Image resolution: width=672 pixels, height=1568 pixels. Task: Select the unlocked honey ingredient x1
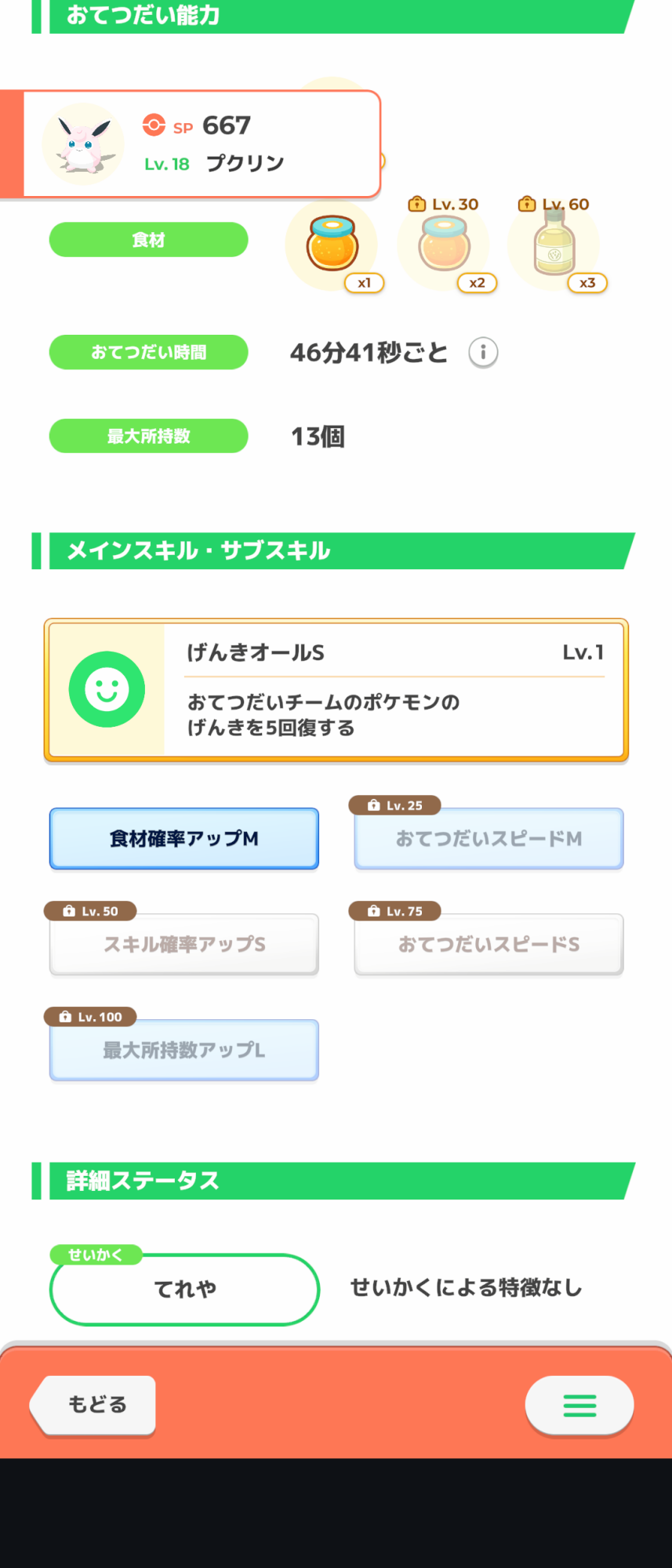(x=332, y=245)
